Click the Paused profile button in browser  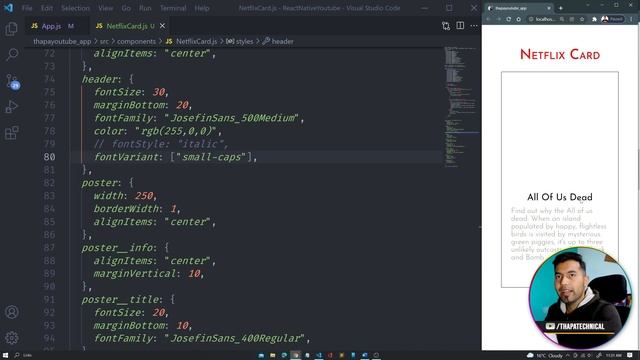[613, 19]
